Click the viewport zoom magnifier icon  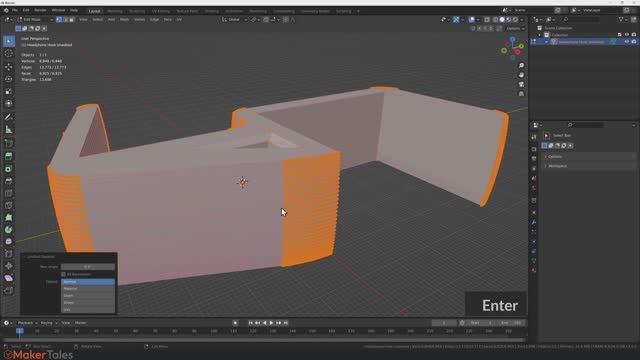point(521,66)
